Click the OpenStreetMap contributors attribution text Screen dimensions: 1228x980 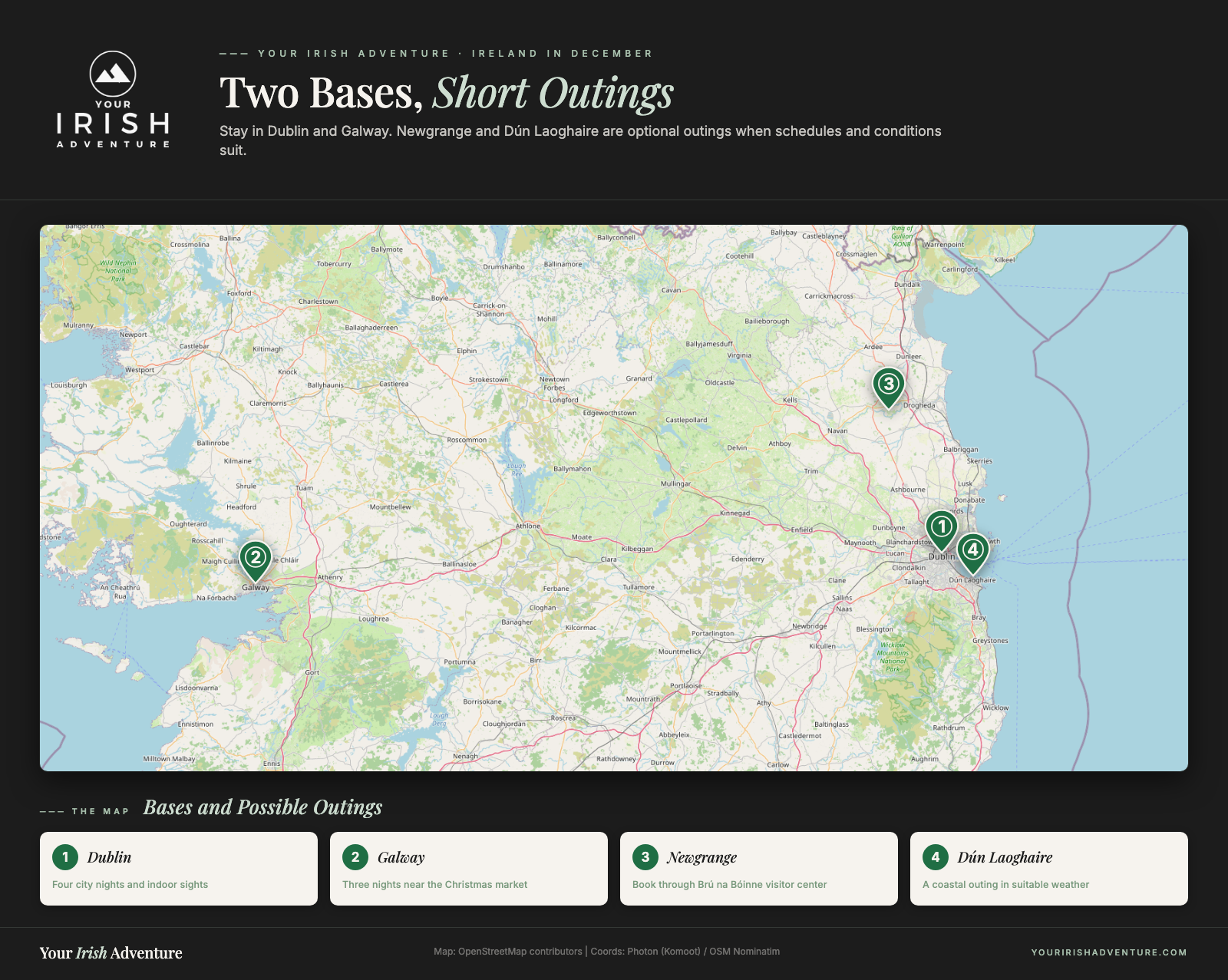(508, 952)
